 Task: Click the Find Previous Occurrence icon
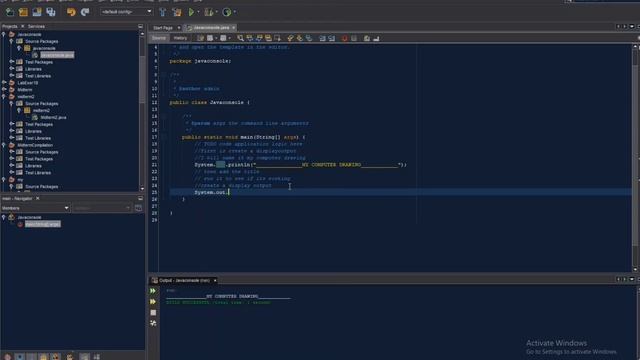pyautogui.click(x=249, y=38)
